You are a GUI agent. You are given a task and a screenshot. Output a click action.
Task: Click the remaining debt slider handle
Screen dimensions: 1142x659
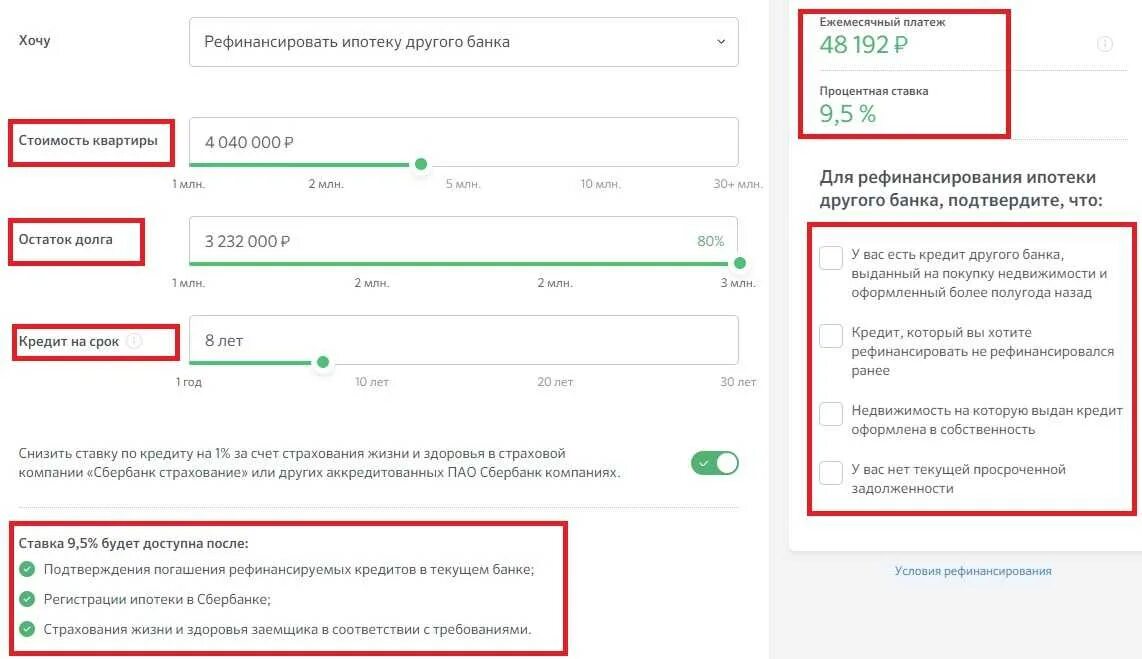point(740,263)
